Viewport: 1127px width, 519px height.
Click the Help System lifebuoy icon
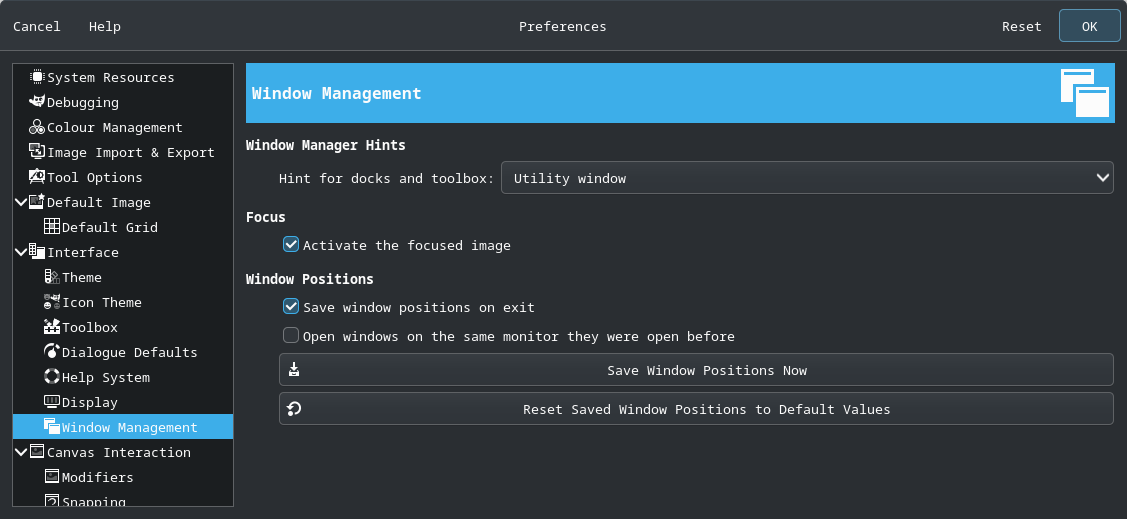(x=52, y=377)
